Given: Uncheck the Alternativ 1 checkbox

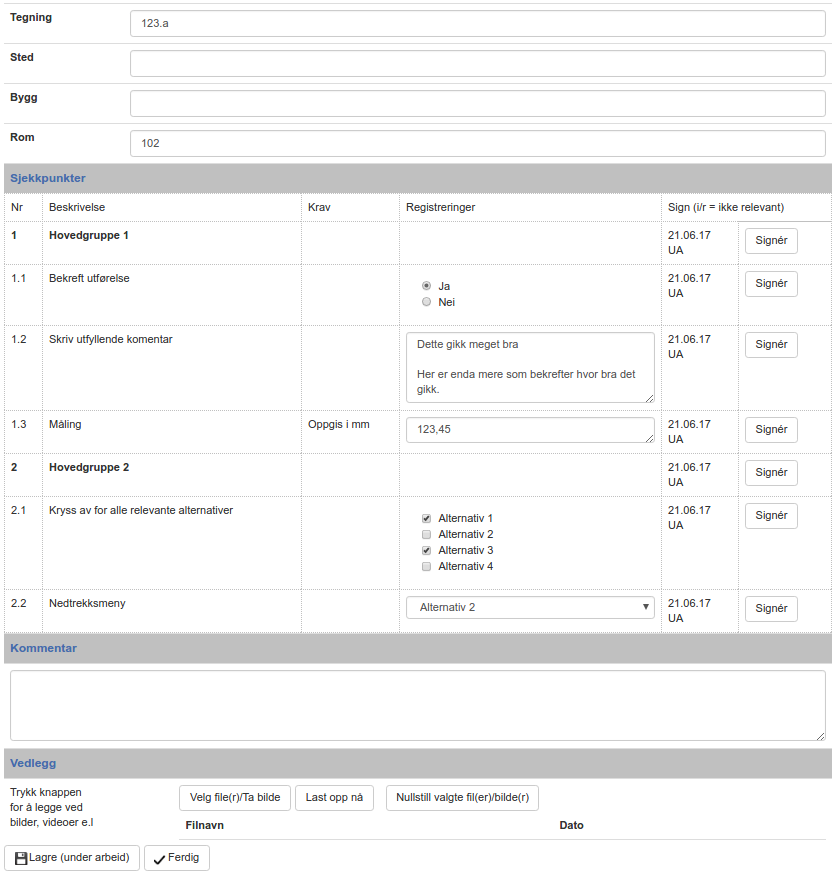Looking at the screenshot, I should (x=427, y=519).
